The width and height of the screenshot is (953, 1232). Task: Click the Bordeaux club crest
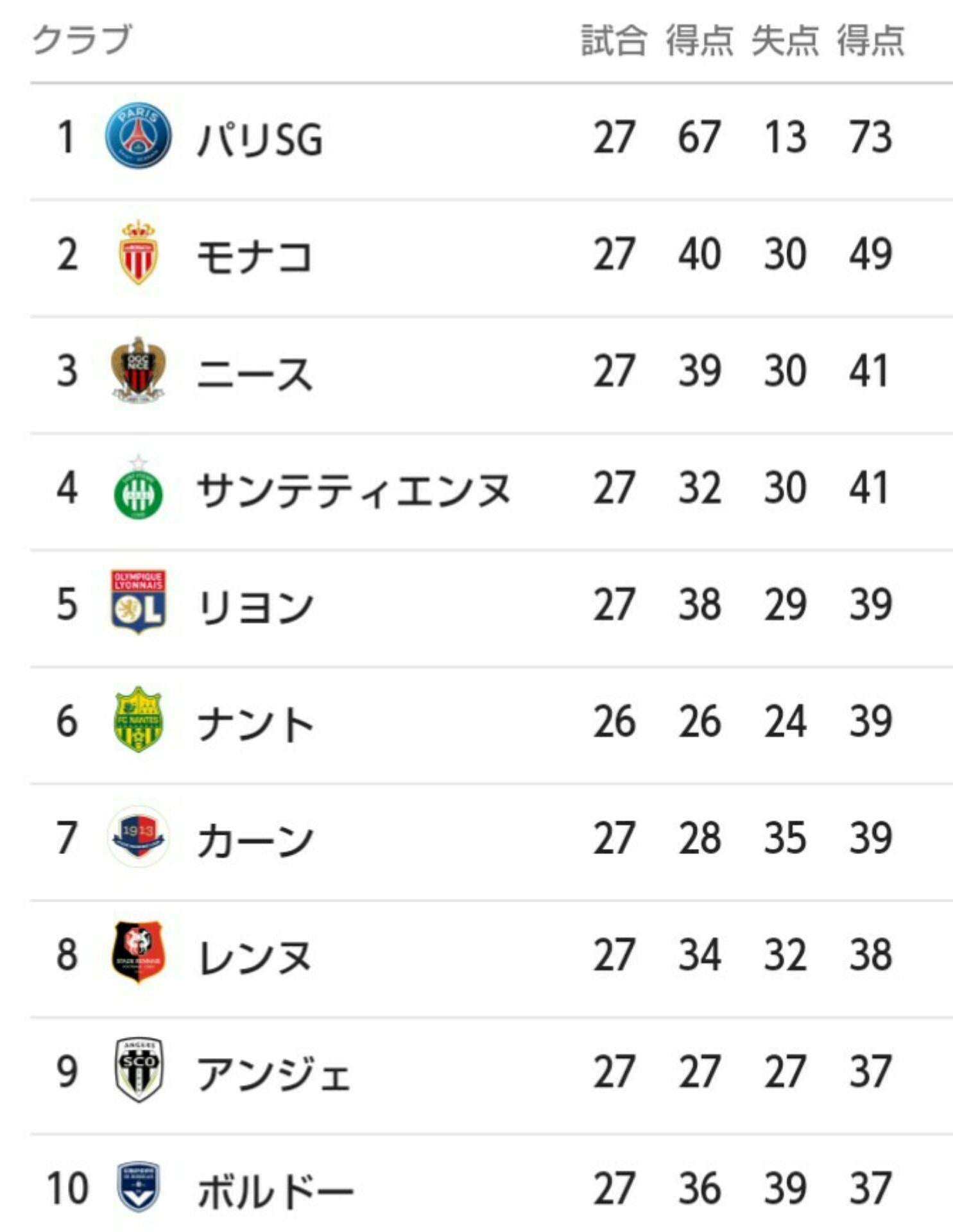138,1186
